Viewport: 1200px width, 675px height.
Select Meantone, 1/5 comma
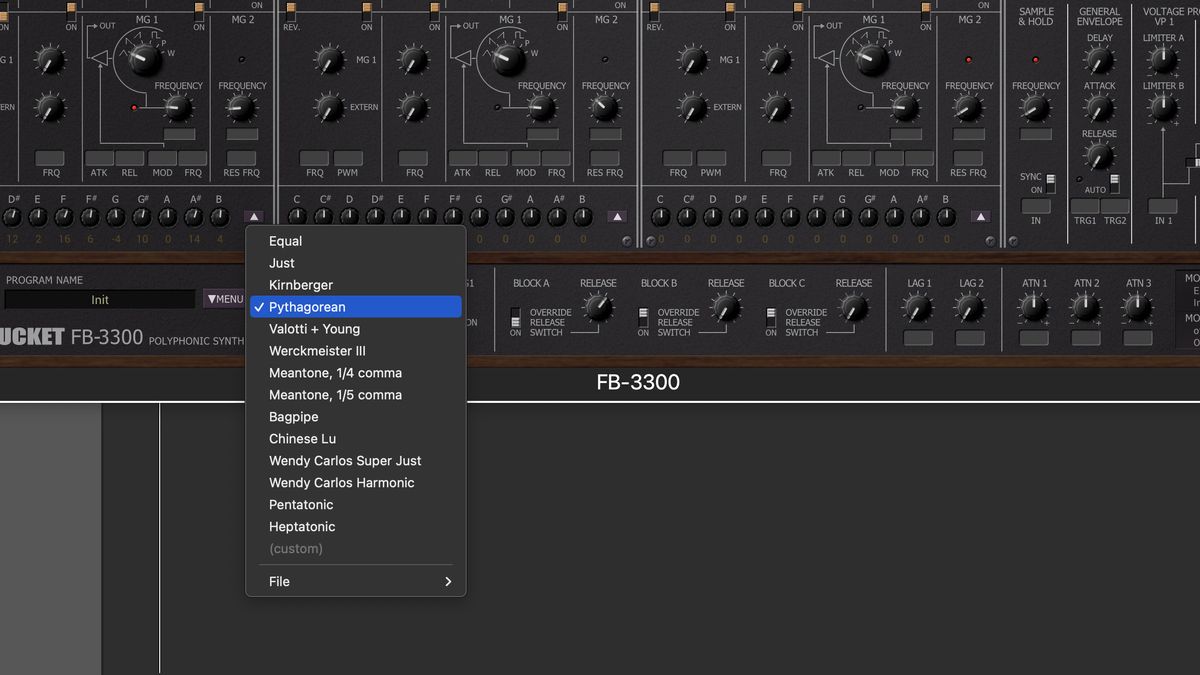coord(355,395)
